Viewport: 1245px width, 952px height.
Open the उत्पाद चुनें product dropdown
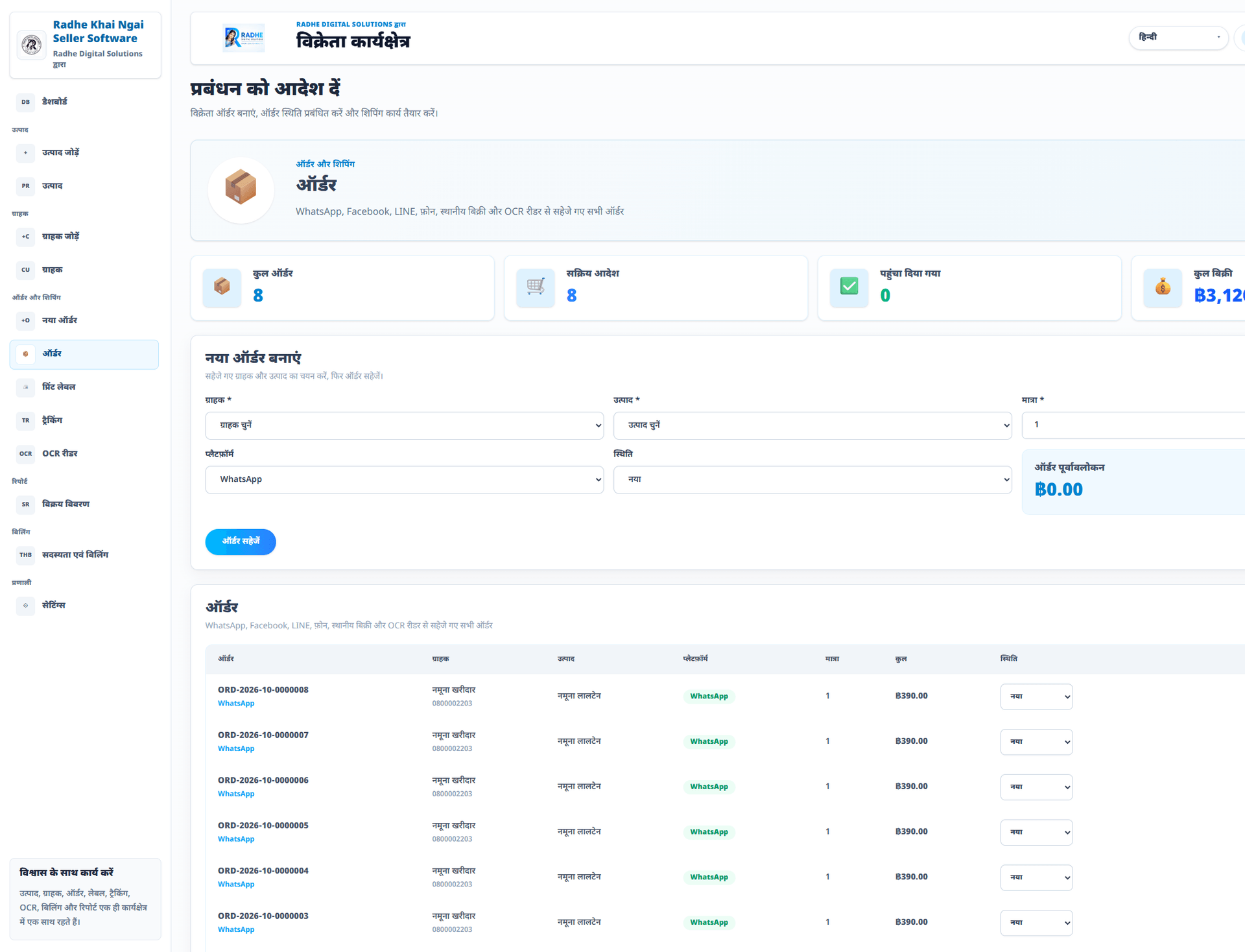coord(812,425)
